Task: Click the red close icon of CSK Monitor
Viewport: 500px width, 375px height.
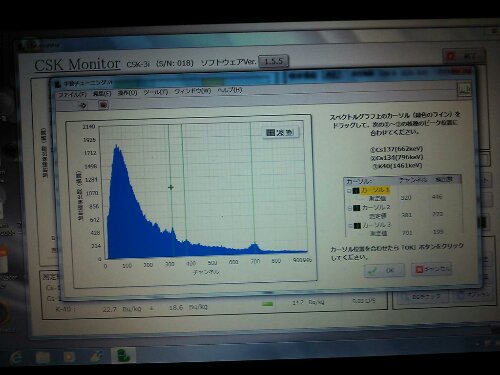Action: (451, 56)
